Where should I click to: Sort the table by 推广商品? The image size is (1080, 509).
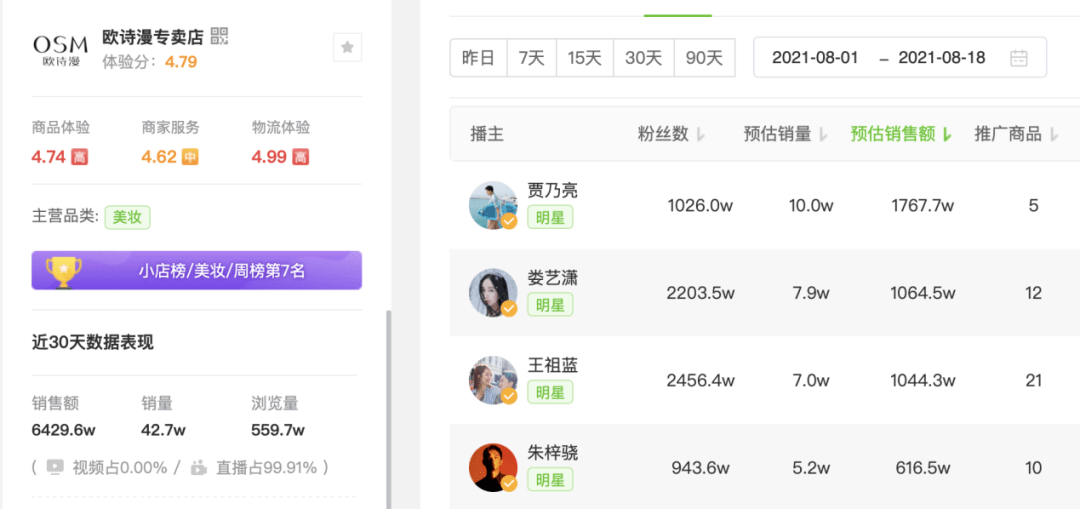(x=1016, y=134)
